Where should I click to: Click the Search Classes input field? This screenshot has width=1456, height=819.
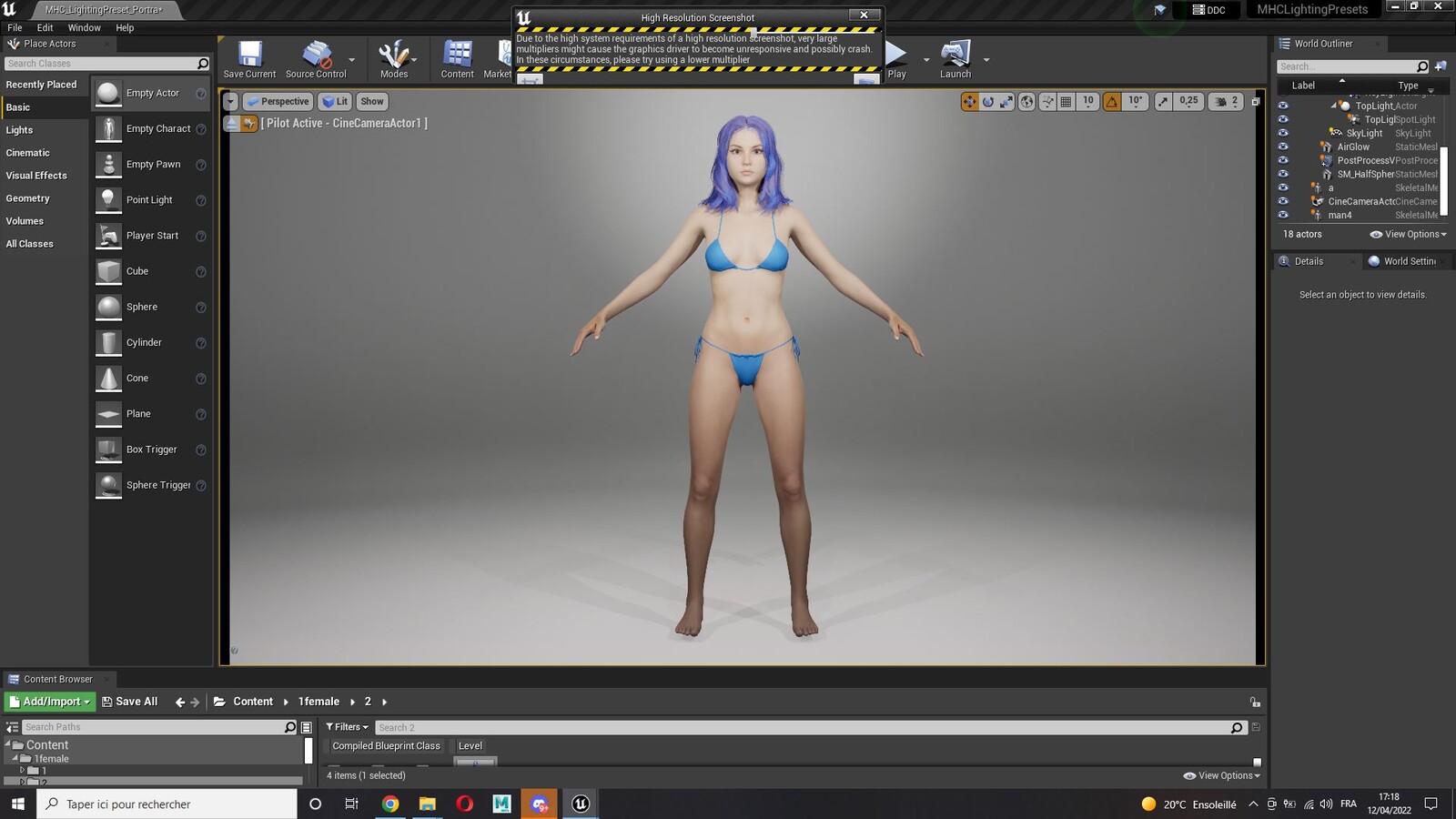106,64
